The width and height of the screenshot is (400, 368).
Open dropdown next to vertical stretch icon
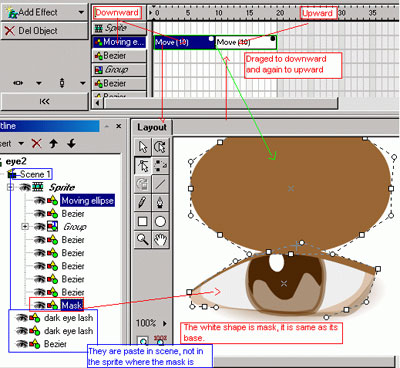(83, 83)
